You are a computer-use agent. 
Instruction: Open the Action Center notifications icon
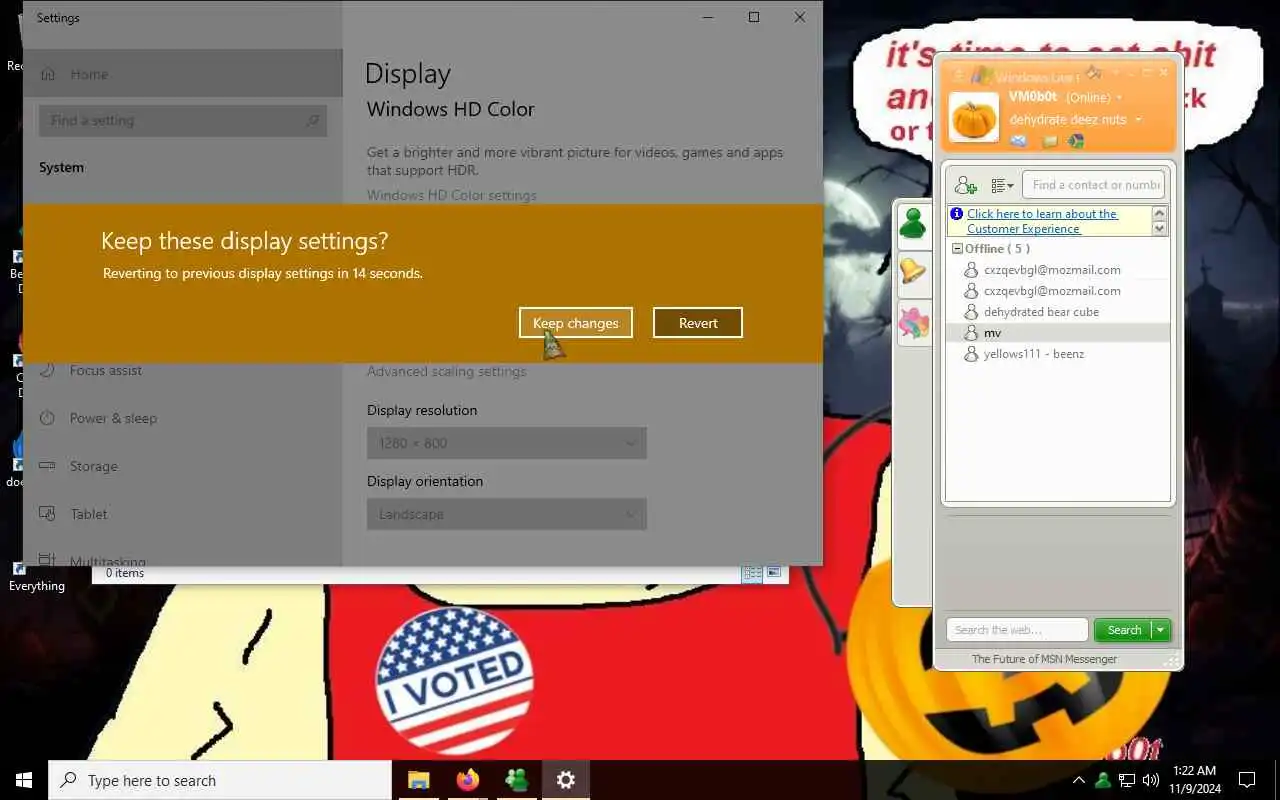1247,780
